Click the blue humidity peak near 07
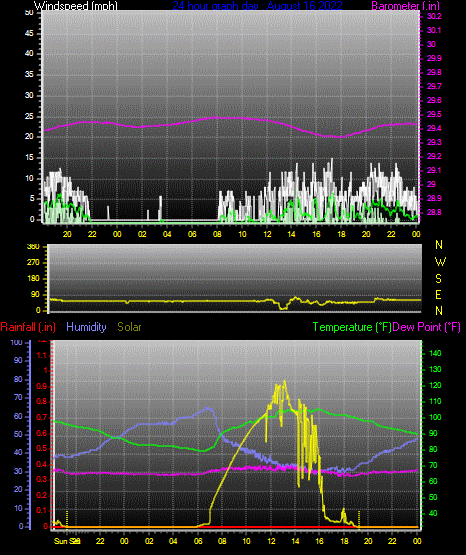 (x=208, y=408)
